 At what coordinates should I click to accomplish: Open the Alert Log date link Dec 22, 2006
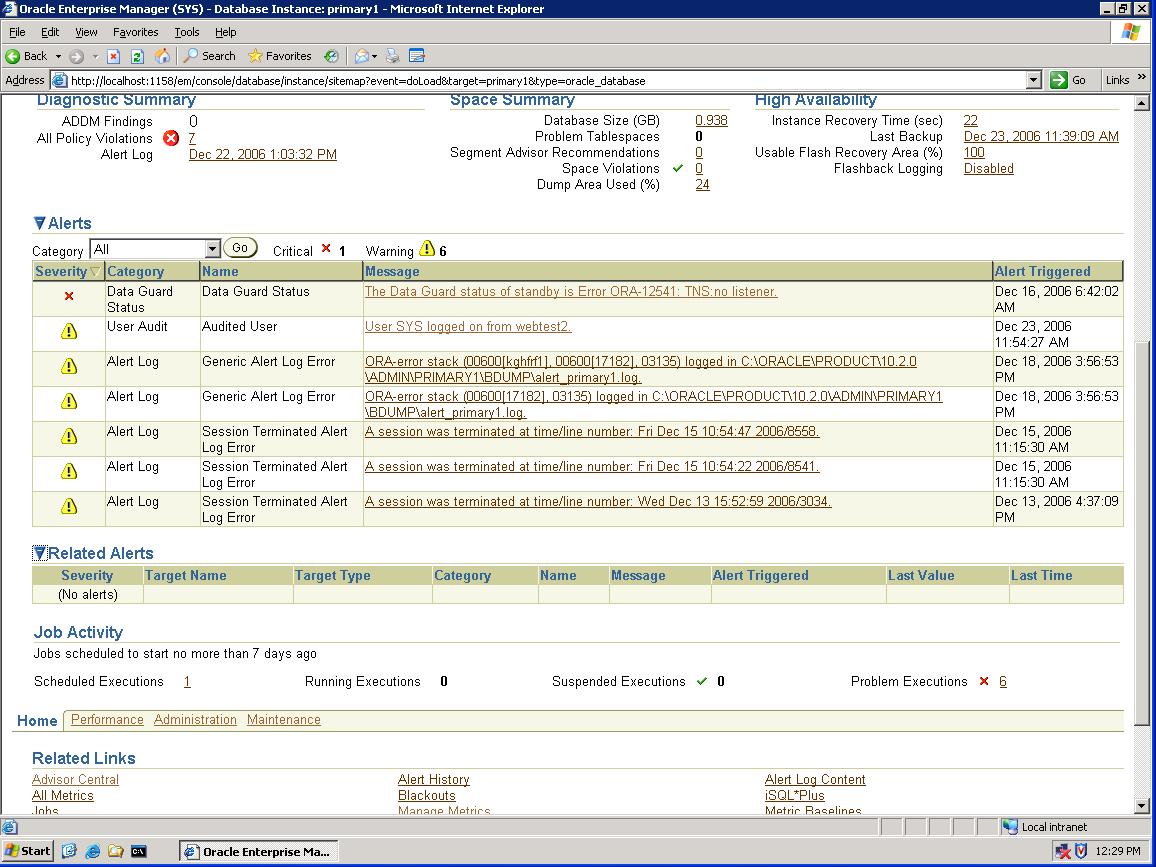tap(262, 154)
